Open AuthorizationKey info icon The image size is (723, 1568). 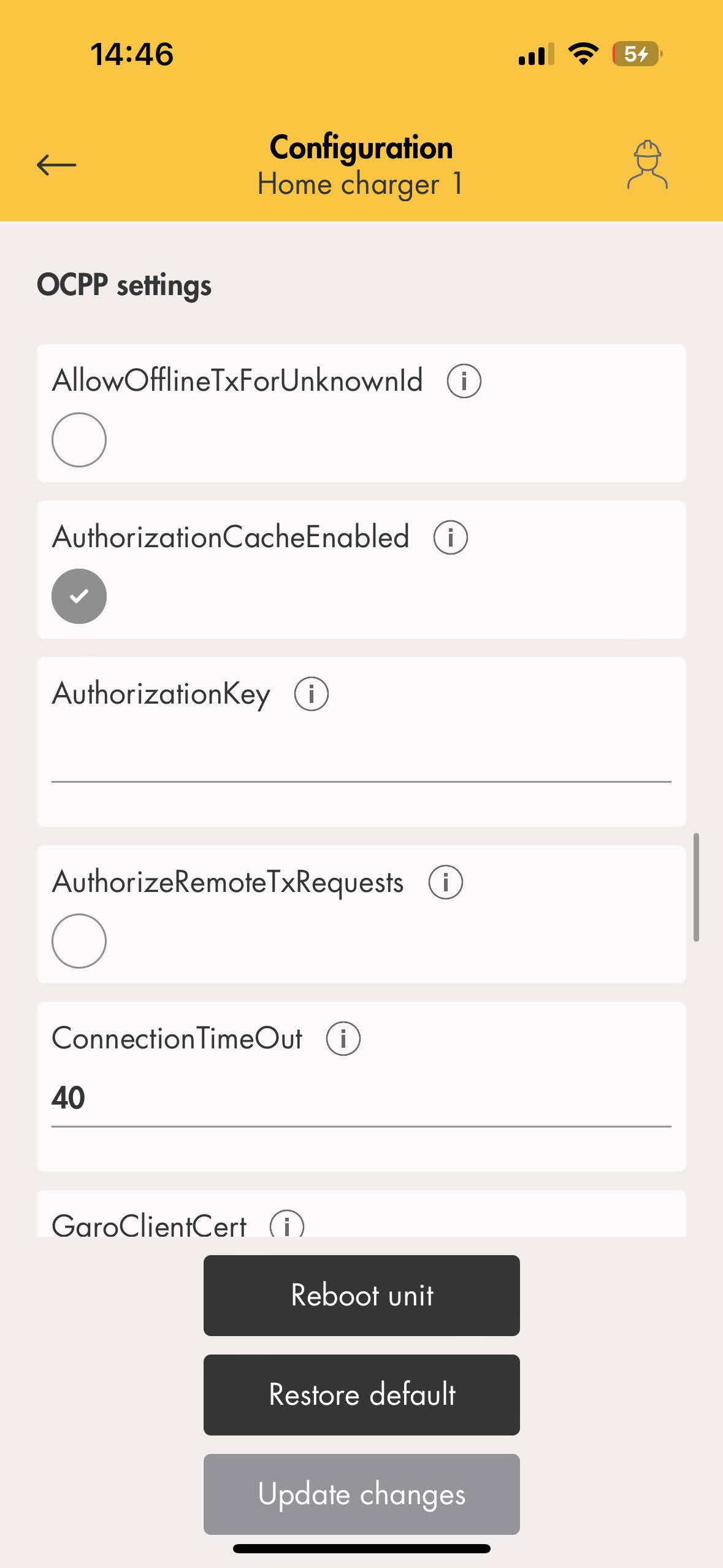tap(312, 694)
